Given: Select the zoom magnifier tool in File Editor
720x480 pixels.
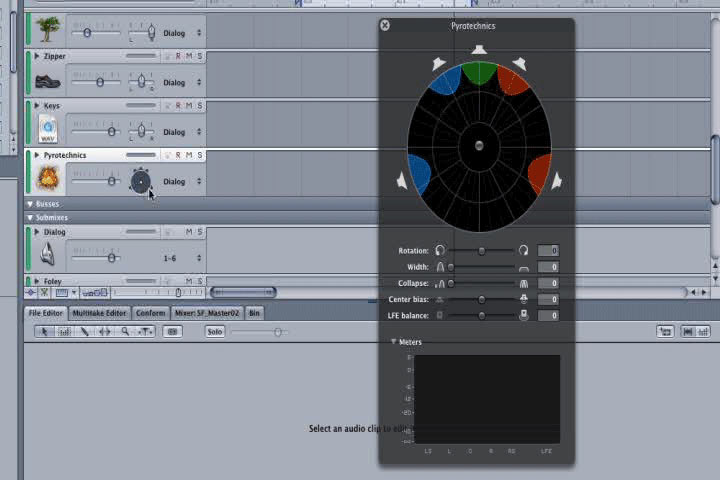Looking at the screenshot, I should pyautogui.click(x=125, y=332).
